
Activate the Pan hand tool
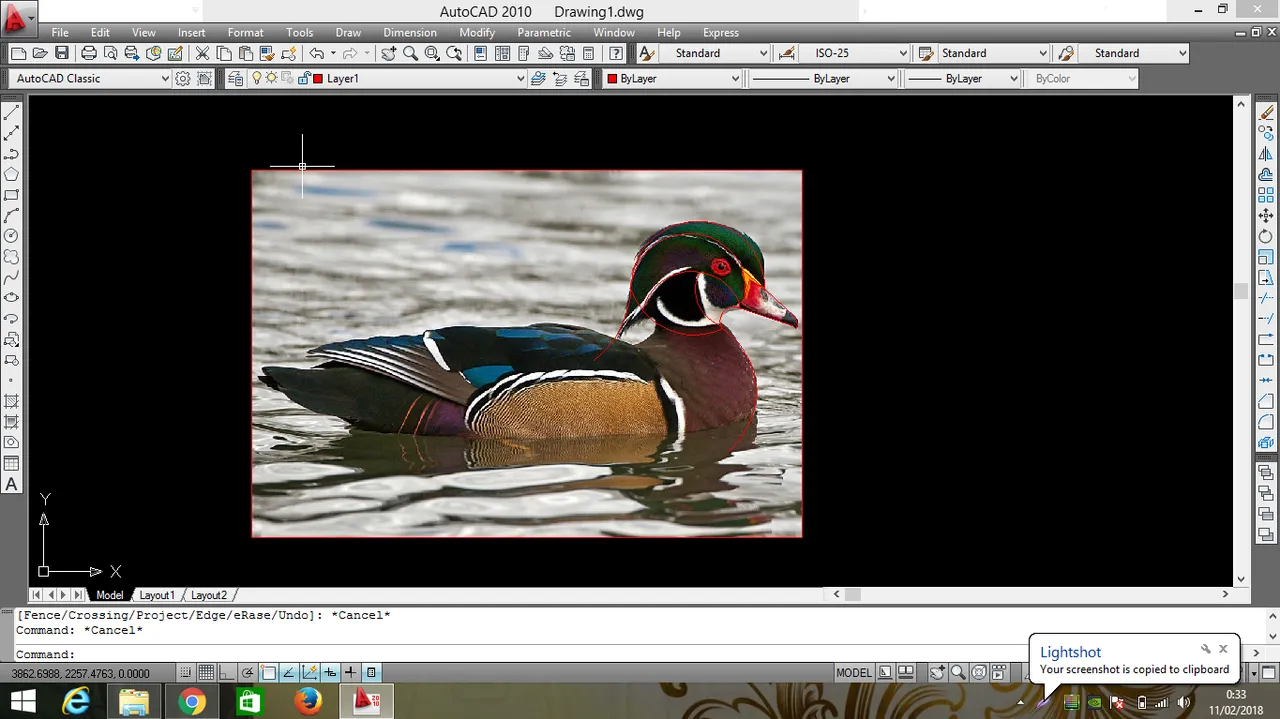coord(388,53)
